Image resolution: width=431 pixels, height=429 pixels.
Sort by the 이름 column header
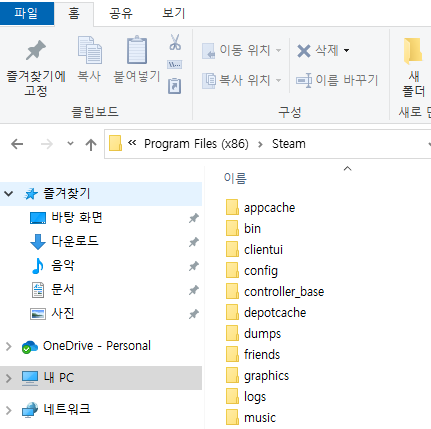(235, 178)
